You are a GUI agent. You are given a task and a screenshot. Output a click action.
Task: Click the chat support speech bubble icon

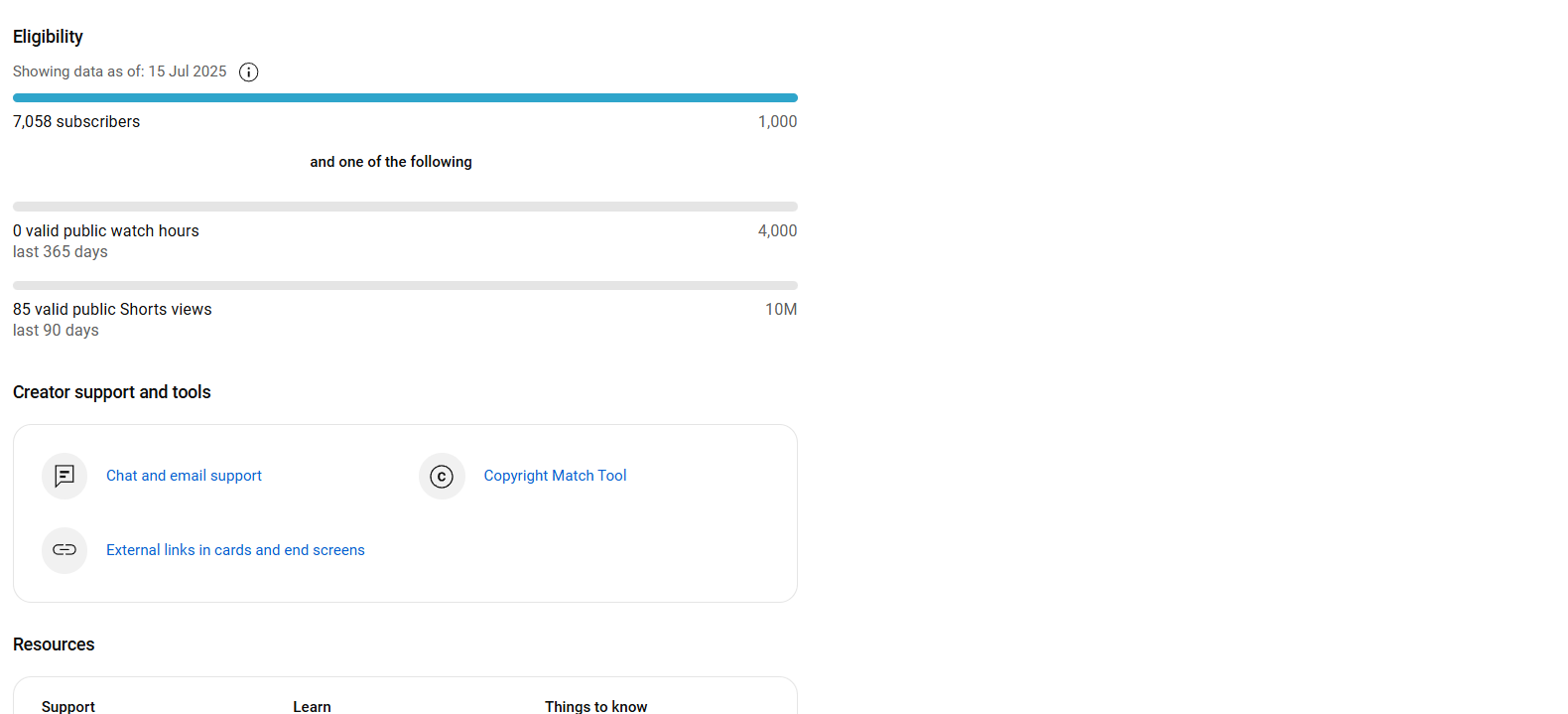pyautogui.click(x=65, y=477)
